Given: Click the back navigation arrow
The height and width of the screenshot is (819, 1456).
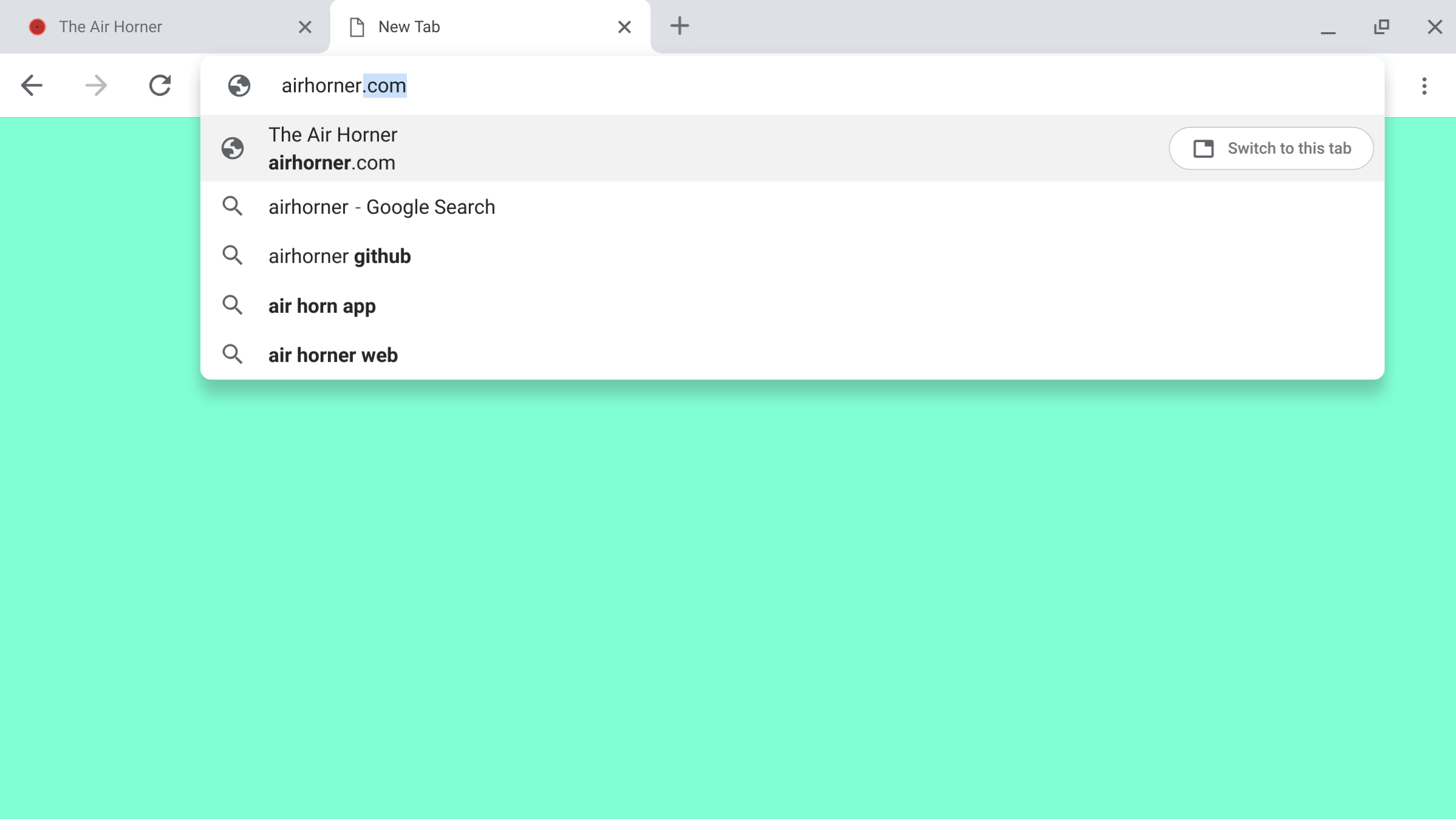Looking at the screenshot, I should coord(32,85).
